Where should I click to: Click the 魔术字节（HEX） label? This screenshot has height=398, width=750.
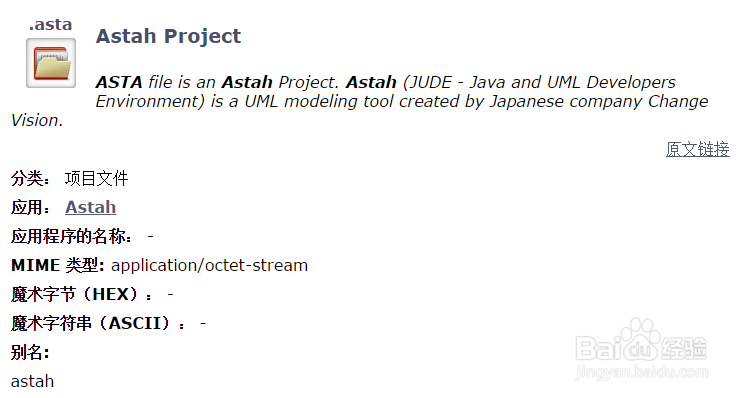point(82,294)
